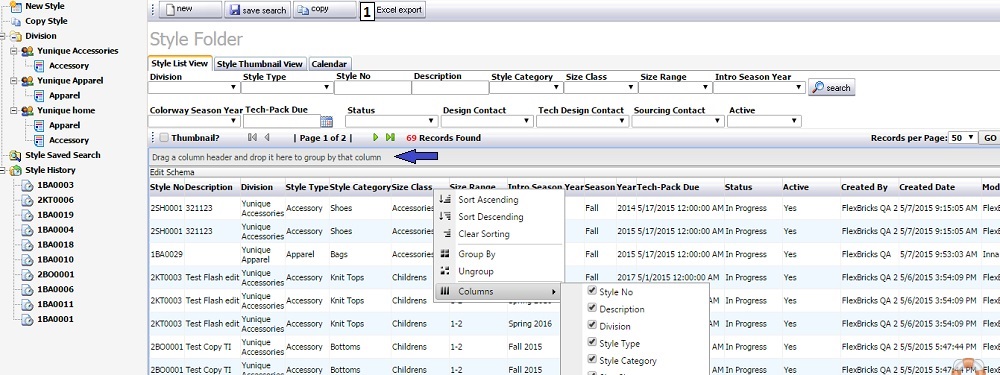Click the Yunique Apparel group icon
Image resolution: width=1000 pixels, height=375 pixels.
[27, 81]
